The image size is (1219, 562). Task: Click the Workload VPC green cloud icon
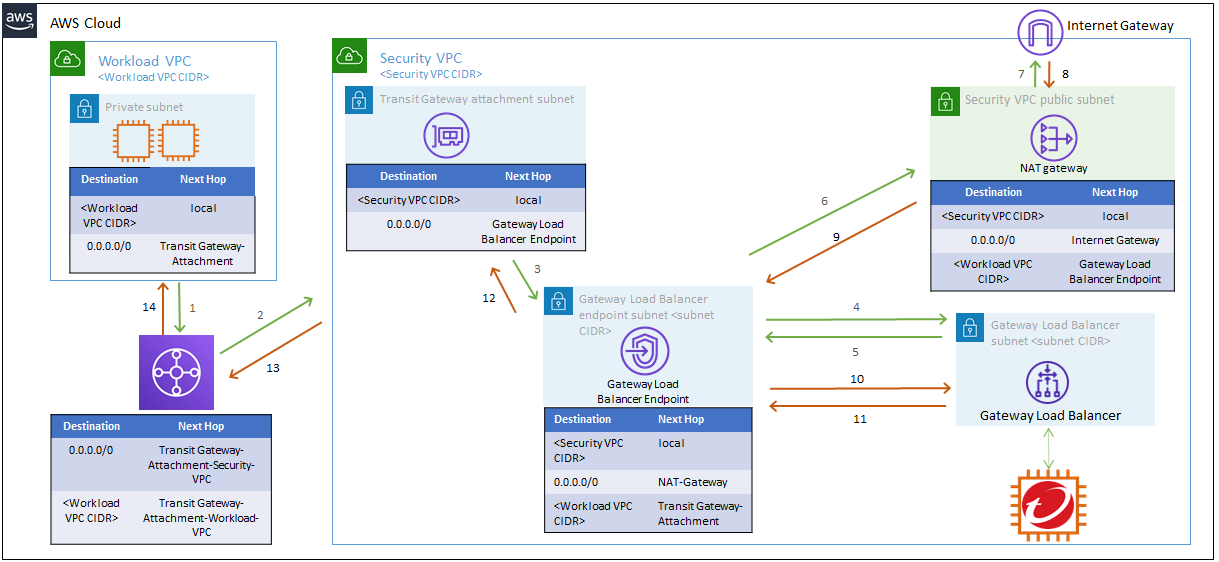pos(66,59)
